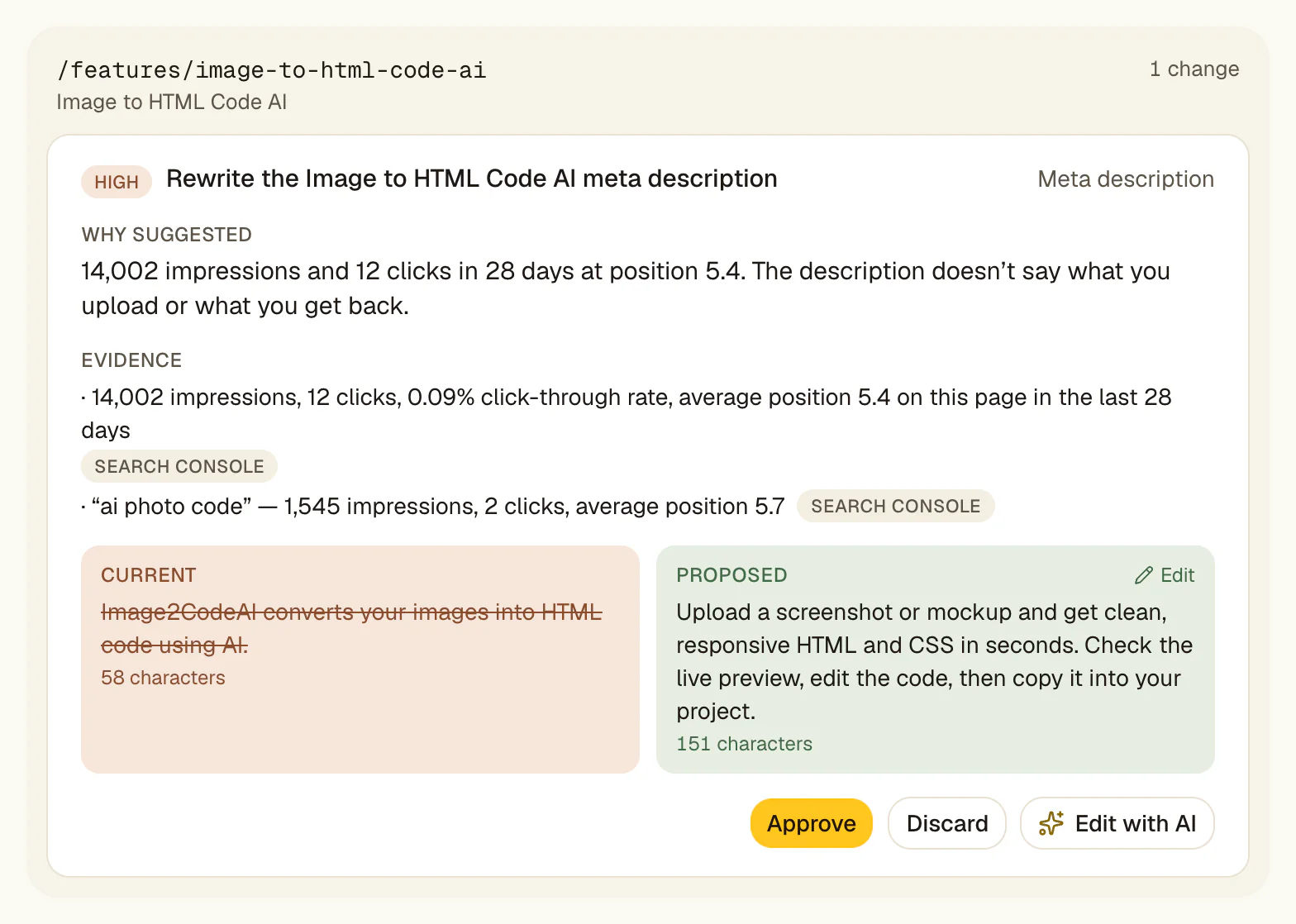Click the 'WHY SUGGESTED' heading

166,235
